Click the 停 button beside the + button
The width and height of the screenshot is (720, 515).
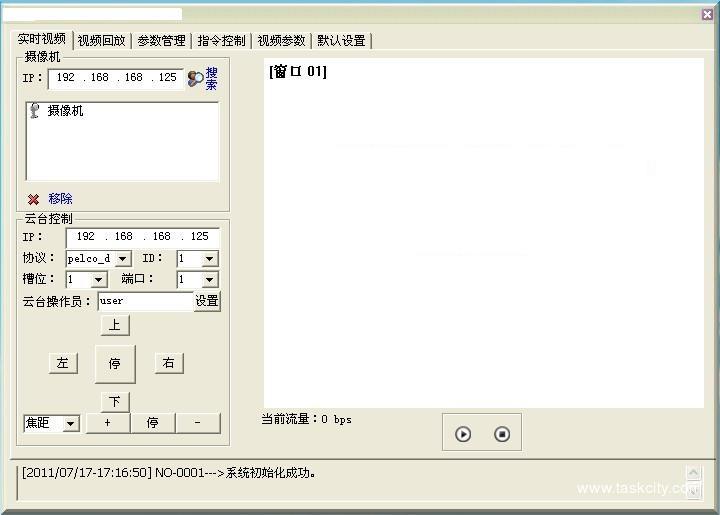(x=153, y=423)
